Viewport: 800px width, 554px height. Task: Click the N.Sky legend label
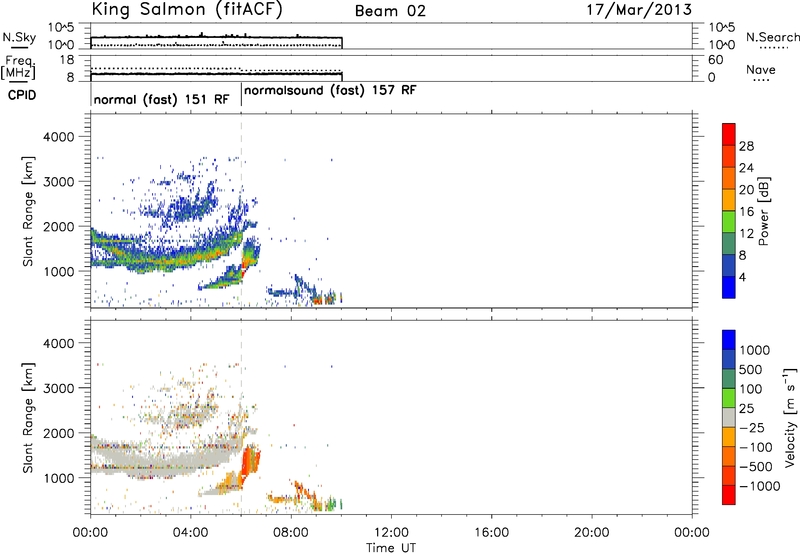pos(19,37)
